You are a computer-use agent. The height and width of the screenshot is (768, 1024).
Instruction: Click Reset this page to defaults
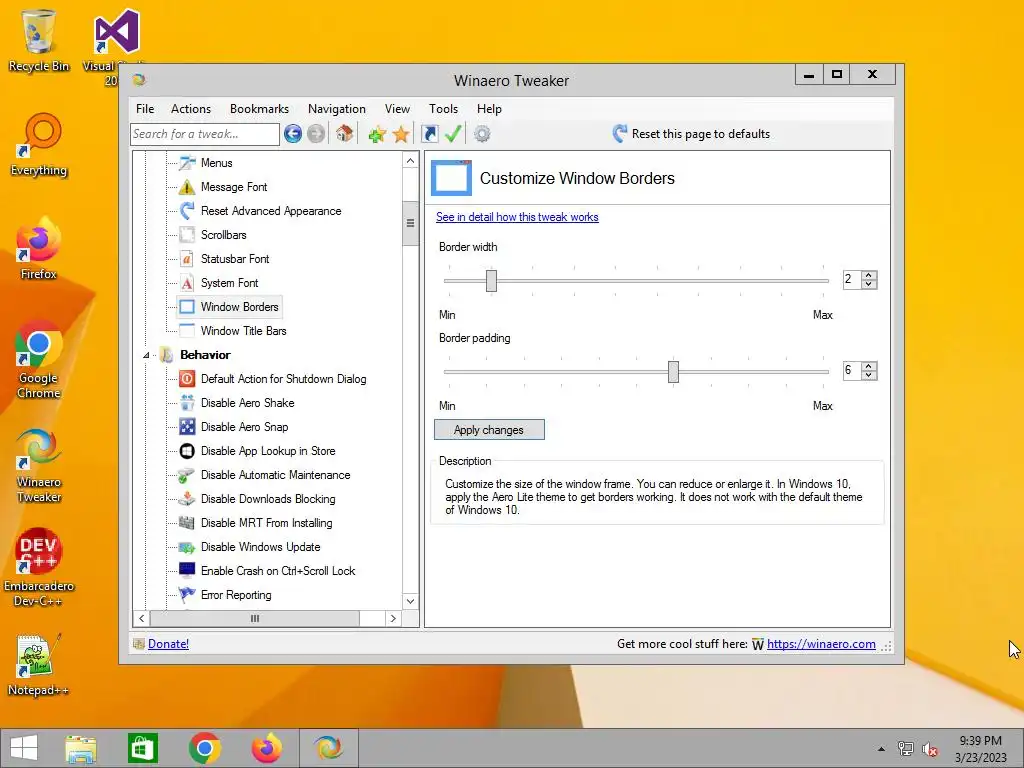pos(692,134)
